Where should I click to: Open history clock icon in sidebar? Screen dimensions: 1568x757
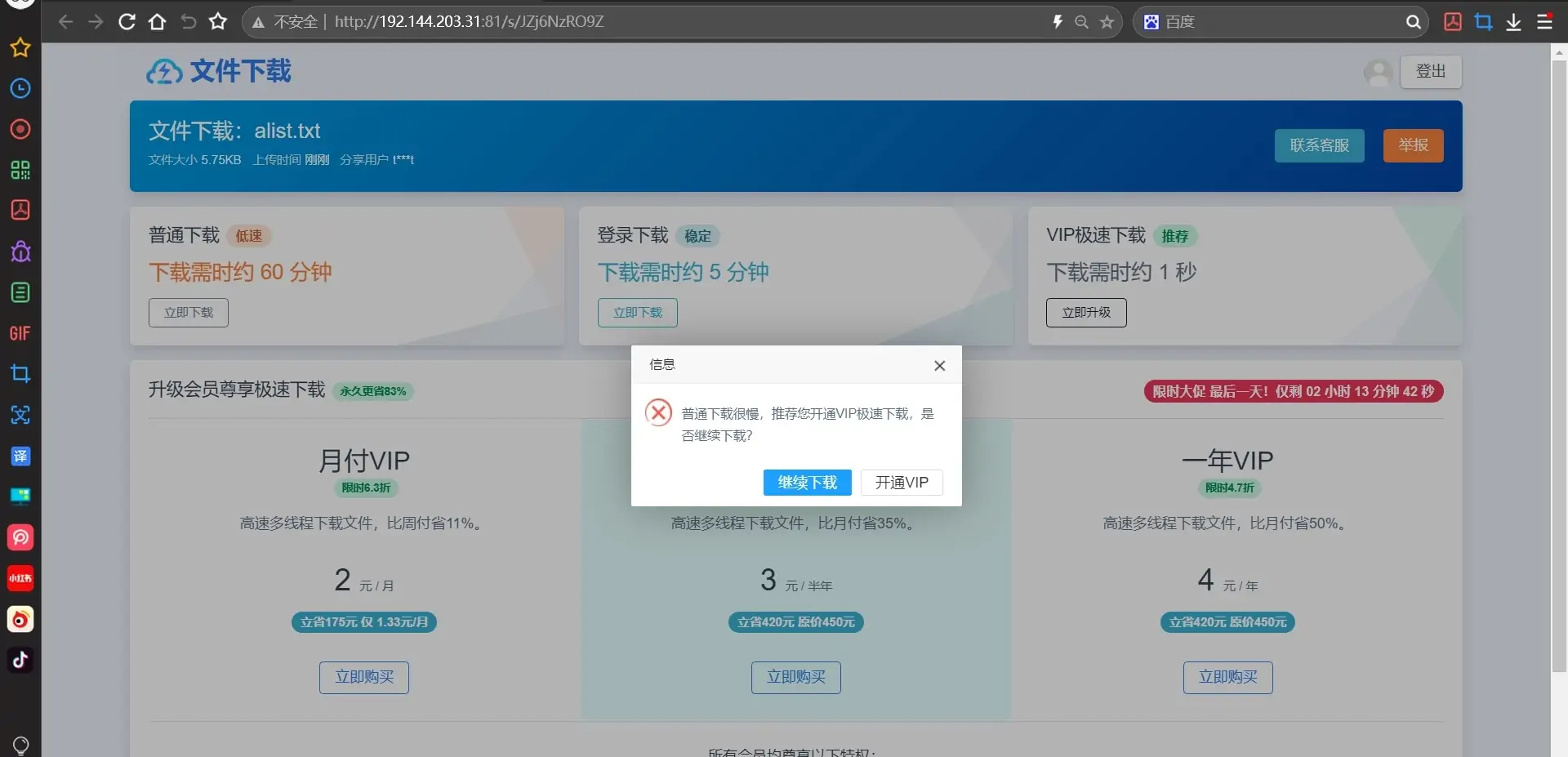coord(20,88)
